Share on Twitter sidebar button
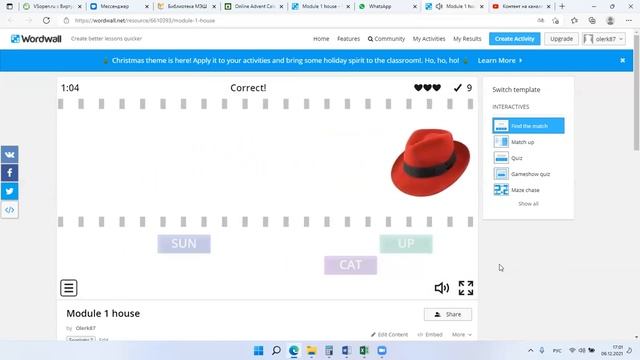The width and height of the screenshot is (640, 360). pos(9,191)
